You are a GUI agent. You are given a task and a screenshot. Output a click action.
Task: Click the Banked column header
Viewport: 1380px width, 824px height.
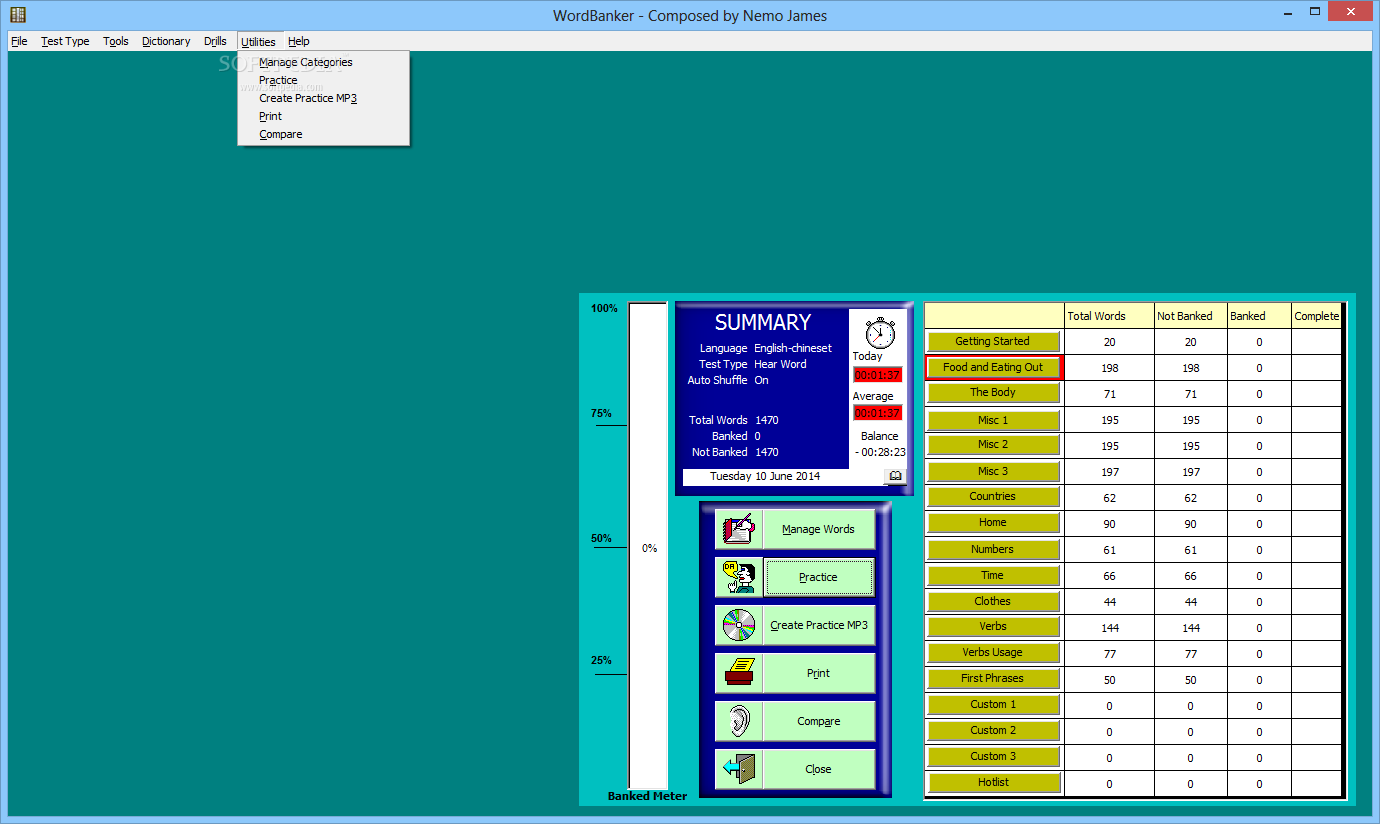(x=1259, y=316)
